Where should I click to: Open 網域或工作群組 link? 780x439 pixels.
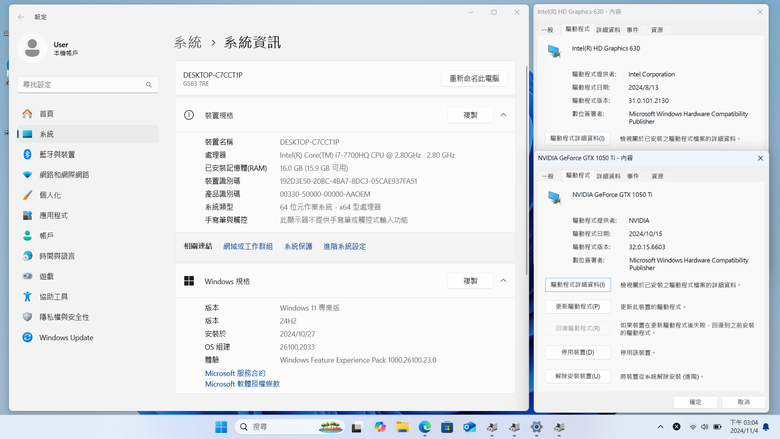point(248,247)
